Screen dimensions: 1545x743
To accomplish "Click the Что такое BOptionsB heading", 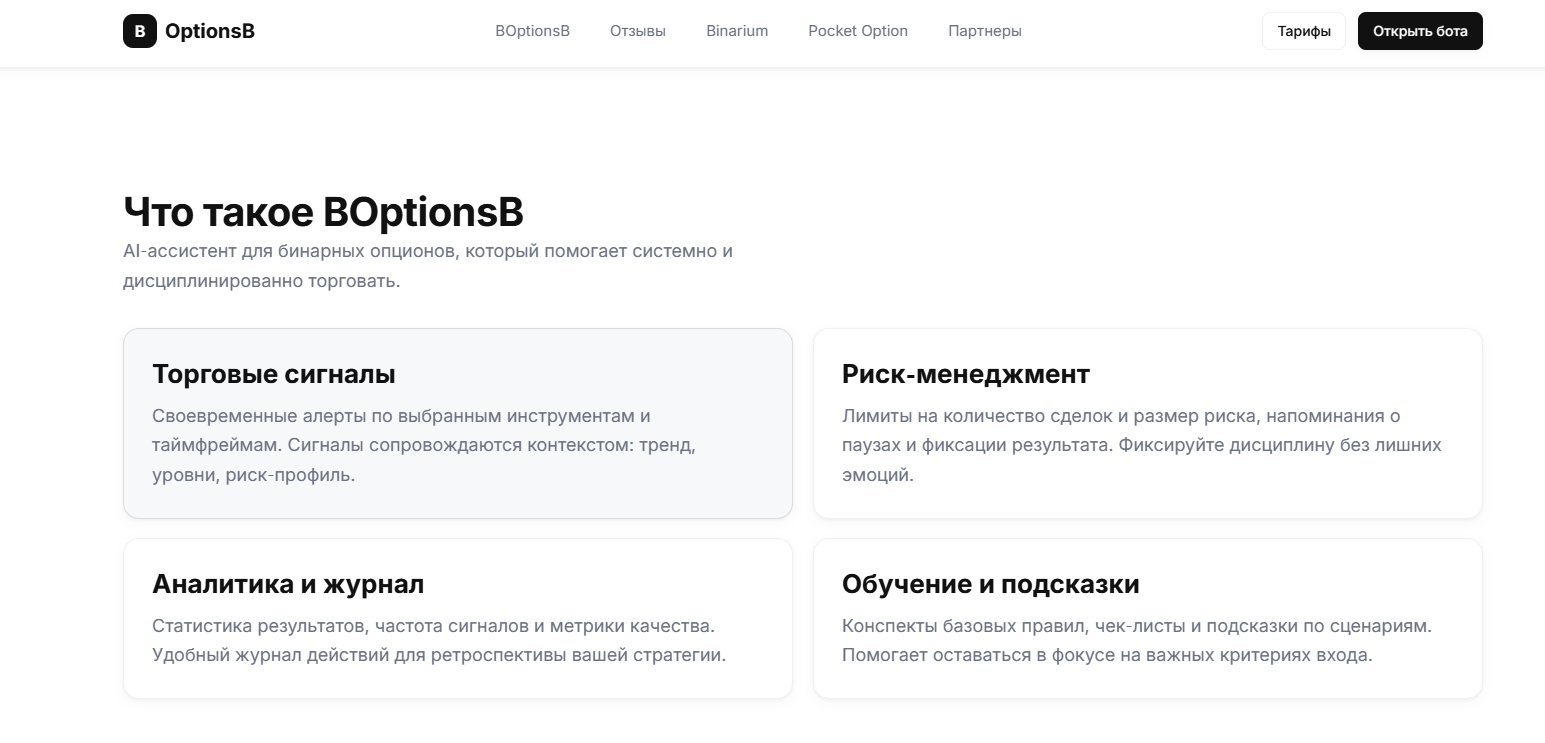I will point(323,212).
